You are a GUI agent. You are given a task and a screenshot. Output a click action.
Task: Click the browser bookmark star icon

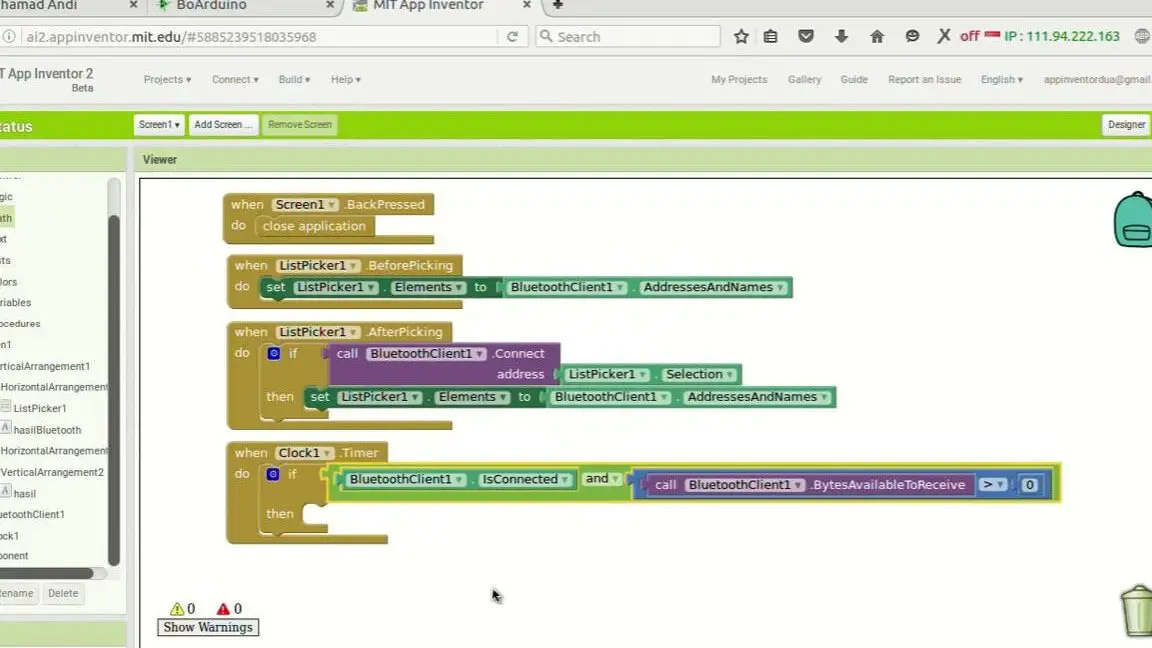click(x=741, y=36)
